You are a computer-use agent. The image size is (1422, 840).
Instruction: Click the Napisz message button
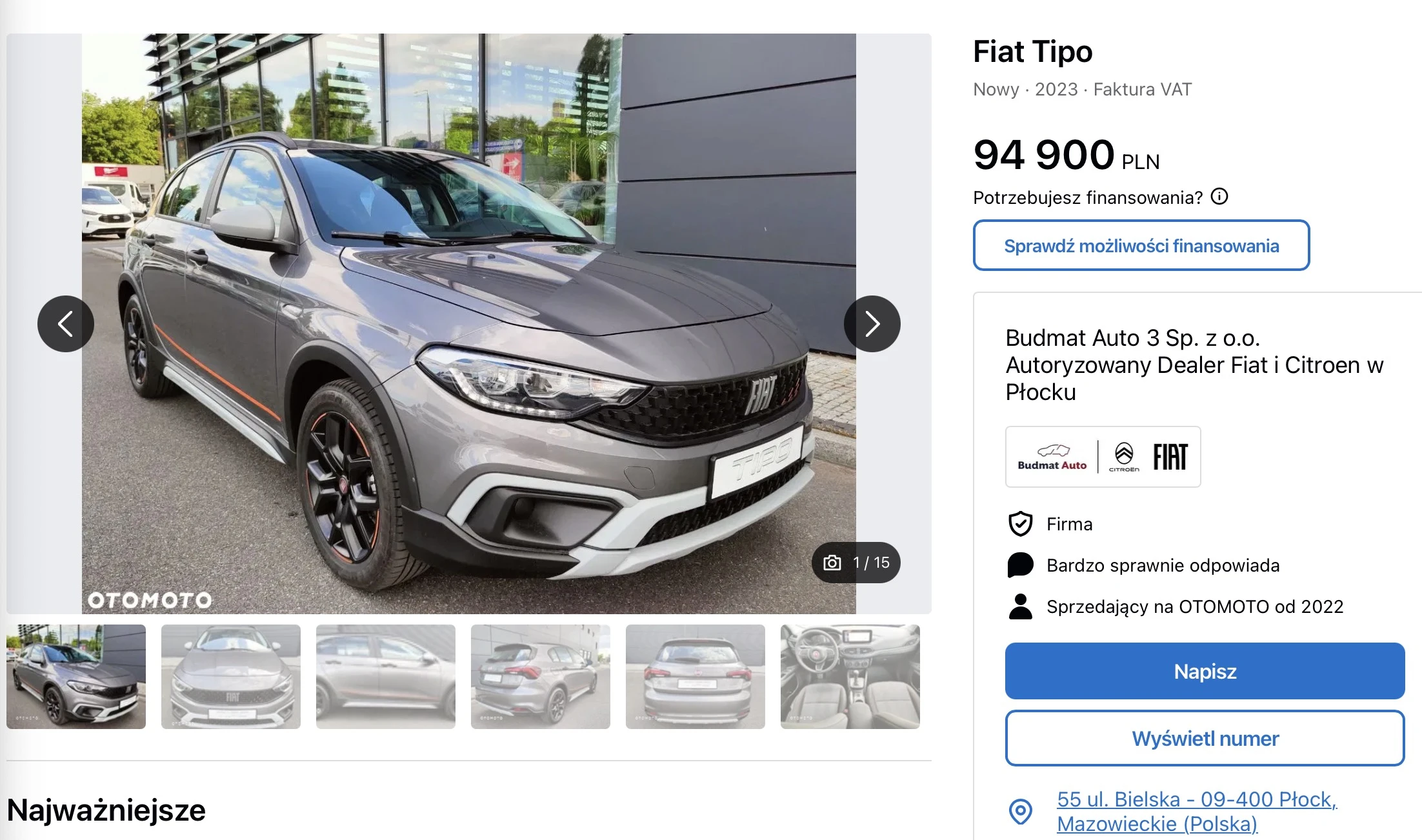(x=1205, y=671)
